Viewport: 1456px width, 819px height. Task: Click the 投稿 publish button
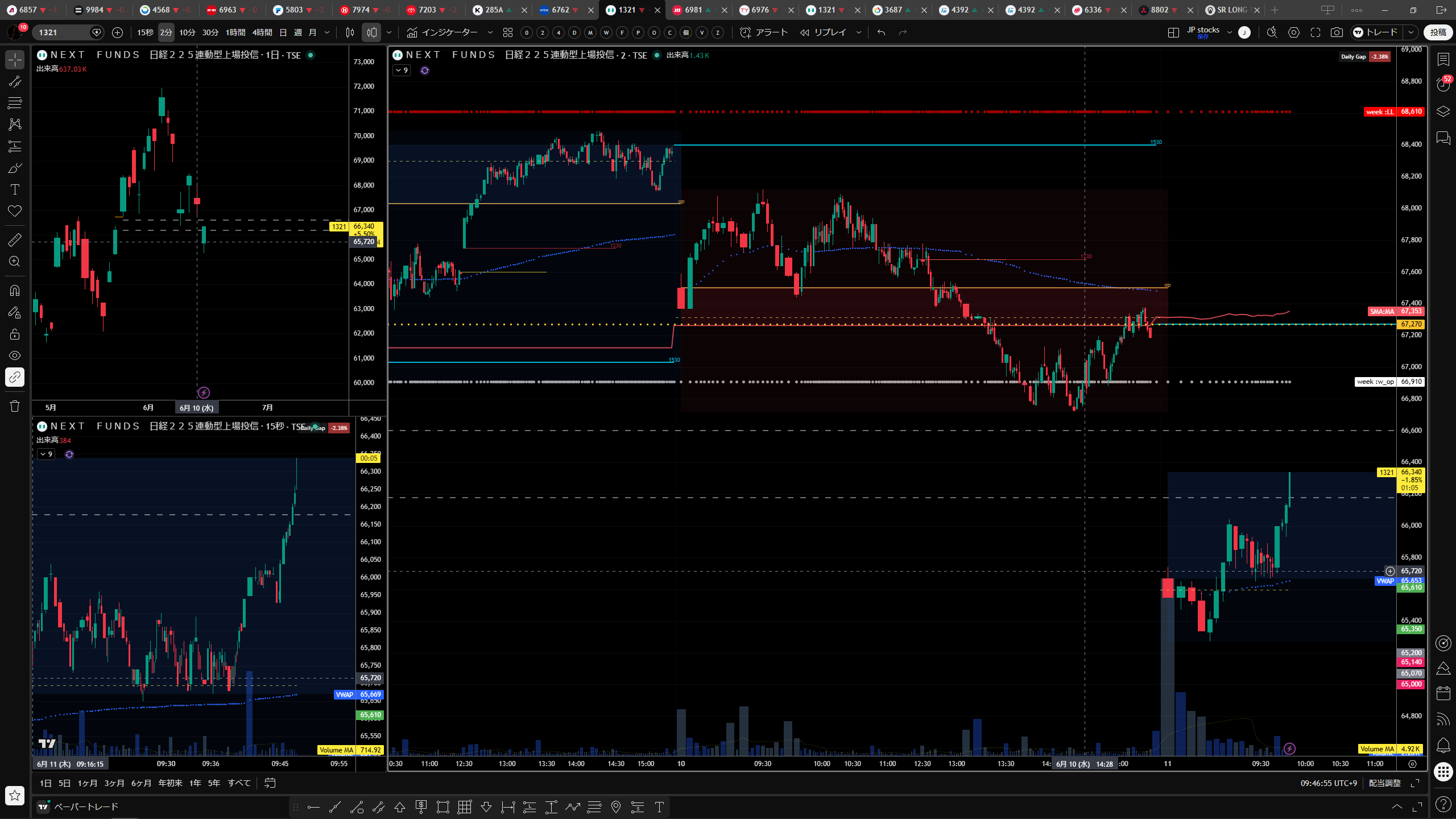(1438, 32)
